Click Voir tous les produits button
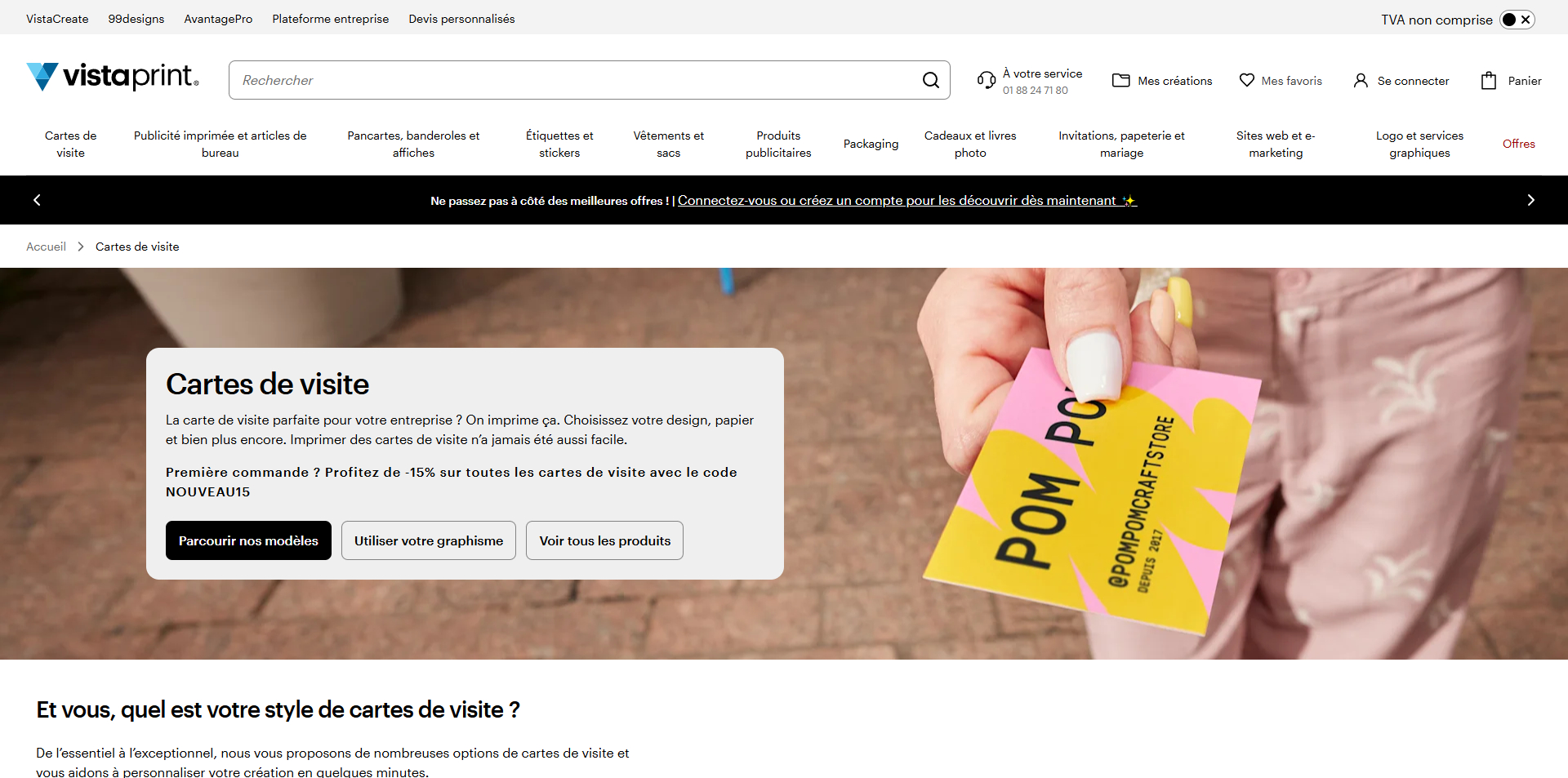Screen dimensions: 1568x778 (x=604, y=540)
